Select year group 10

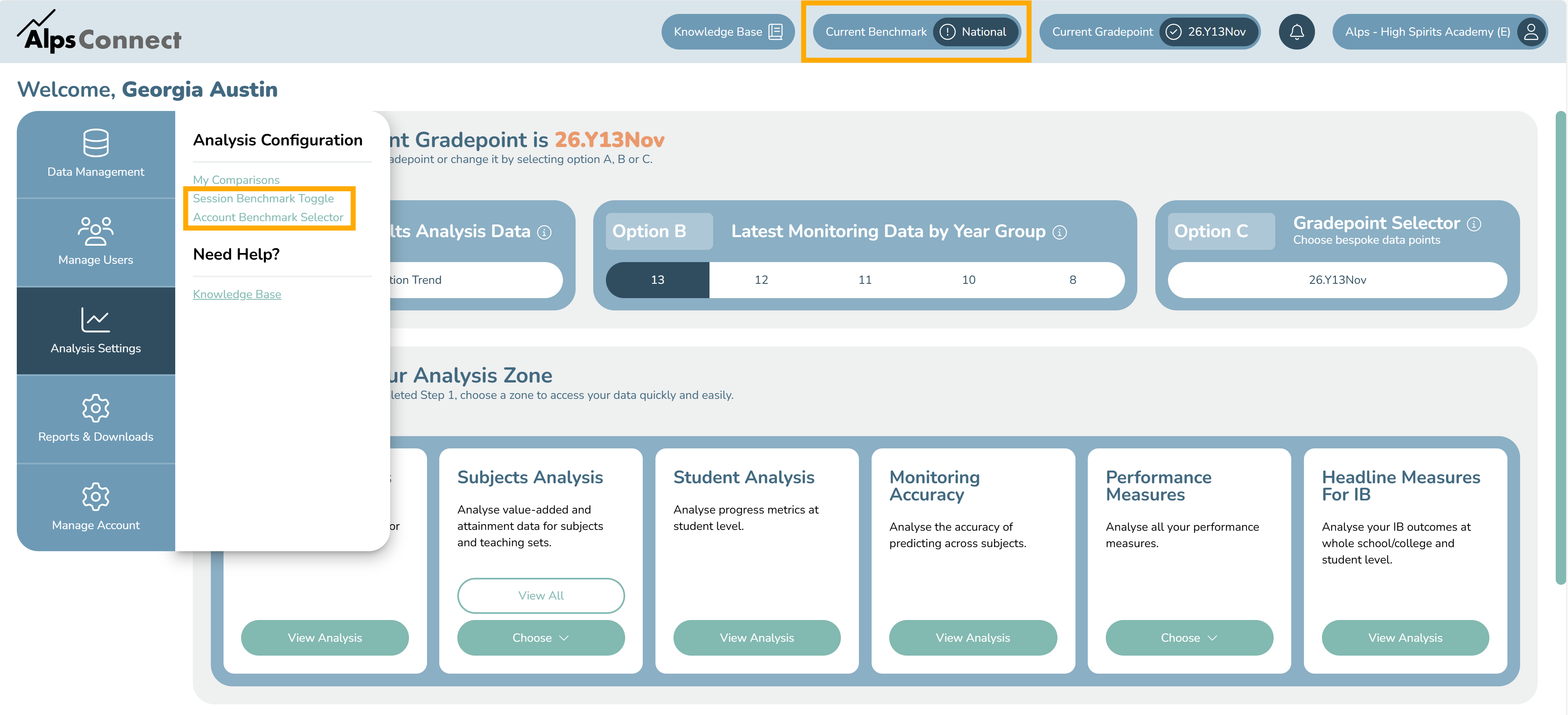(x=969, y=280)
